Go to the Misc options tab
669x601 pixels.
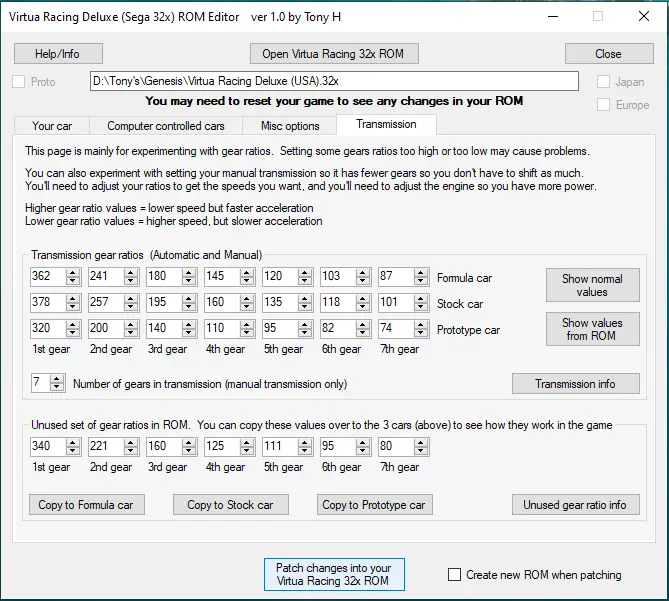(x=290, y=126)
